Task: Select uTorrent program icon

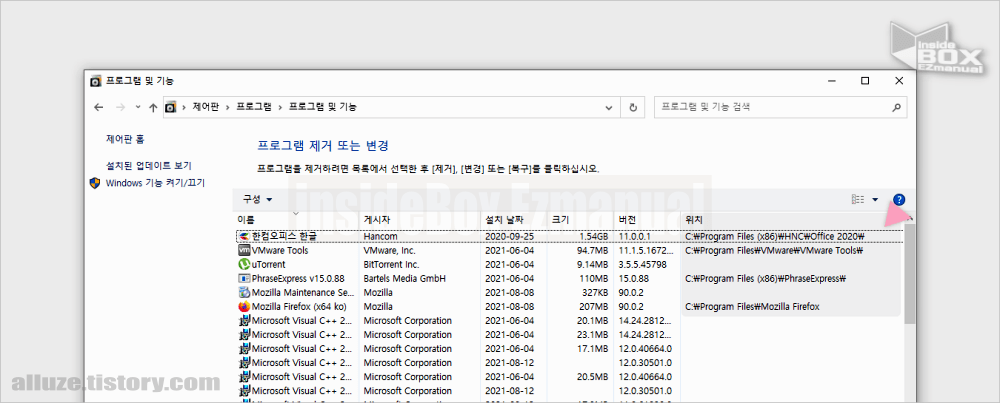Action: (x=244, y=265)
